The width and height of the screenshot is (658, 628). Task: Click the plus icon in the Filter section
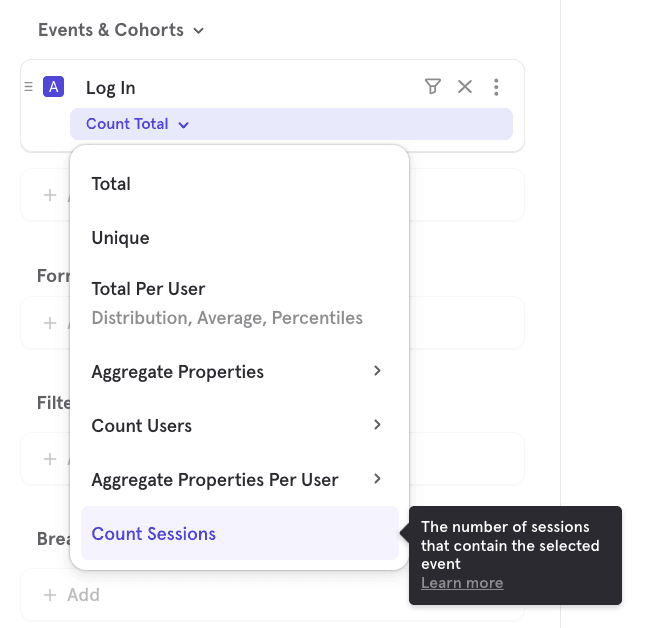(x=50, y=459)
